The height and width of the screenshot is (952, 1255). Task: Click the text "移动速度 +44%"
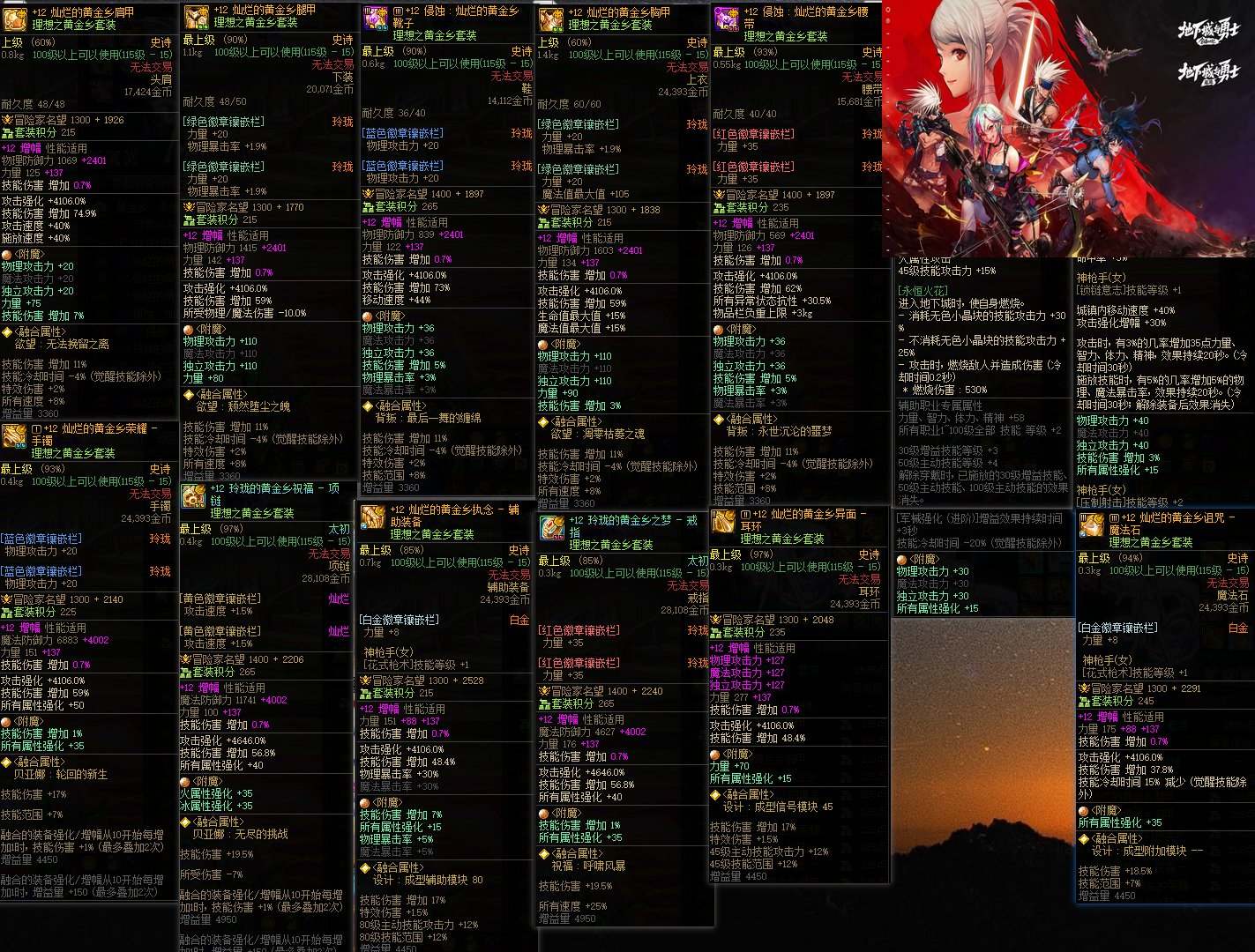397,300
